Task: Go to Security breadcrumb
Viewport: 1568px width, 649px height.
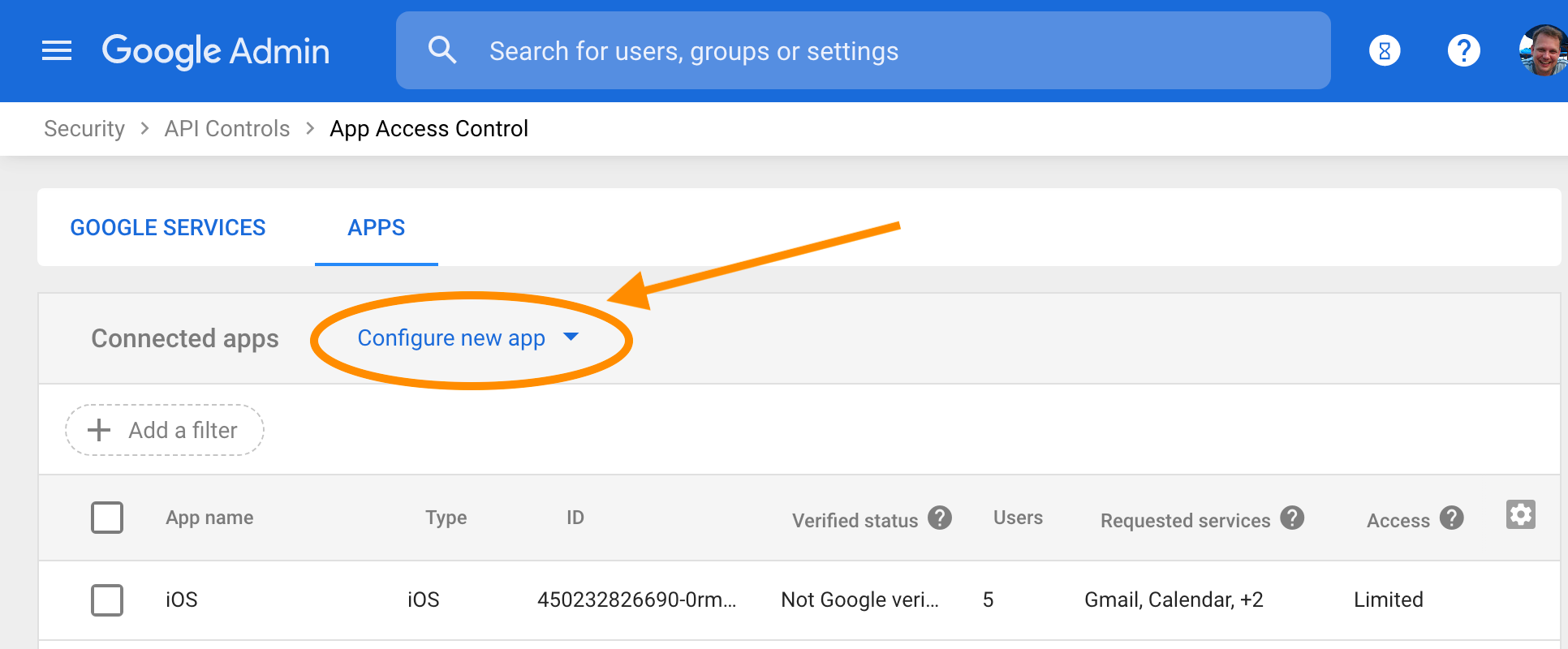Action: 84,129
